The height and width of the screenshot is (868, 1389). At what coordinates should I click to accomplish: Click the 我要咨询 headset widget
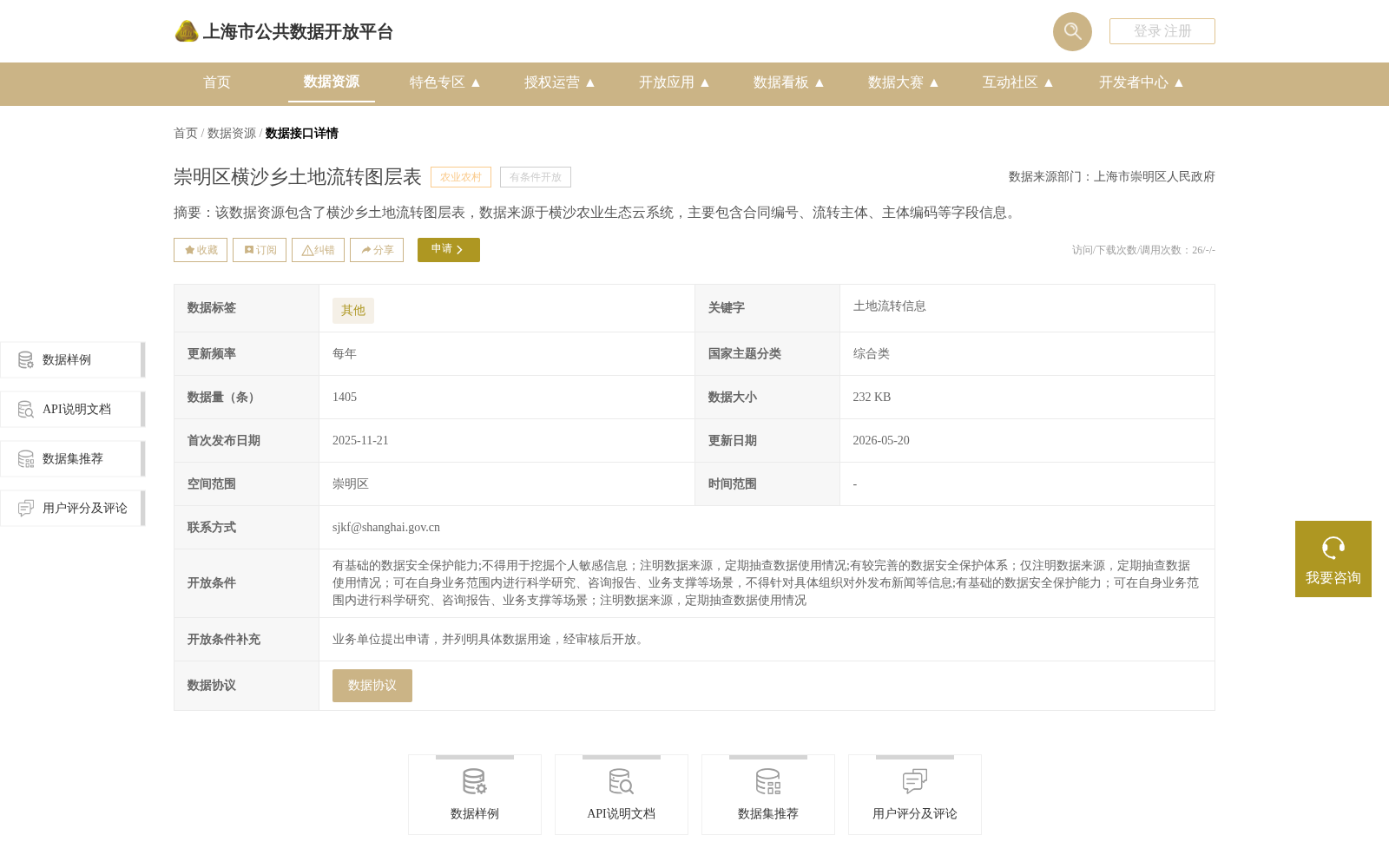tap(1333, 559)
